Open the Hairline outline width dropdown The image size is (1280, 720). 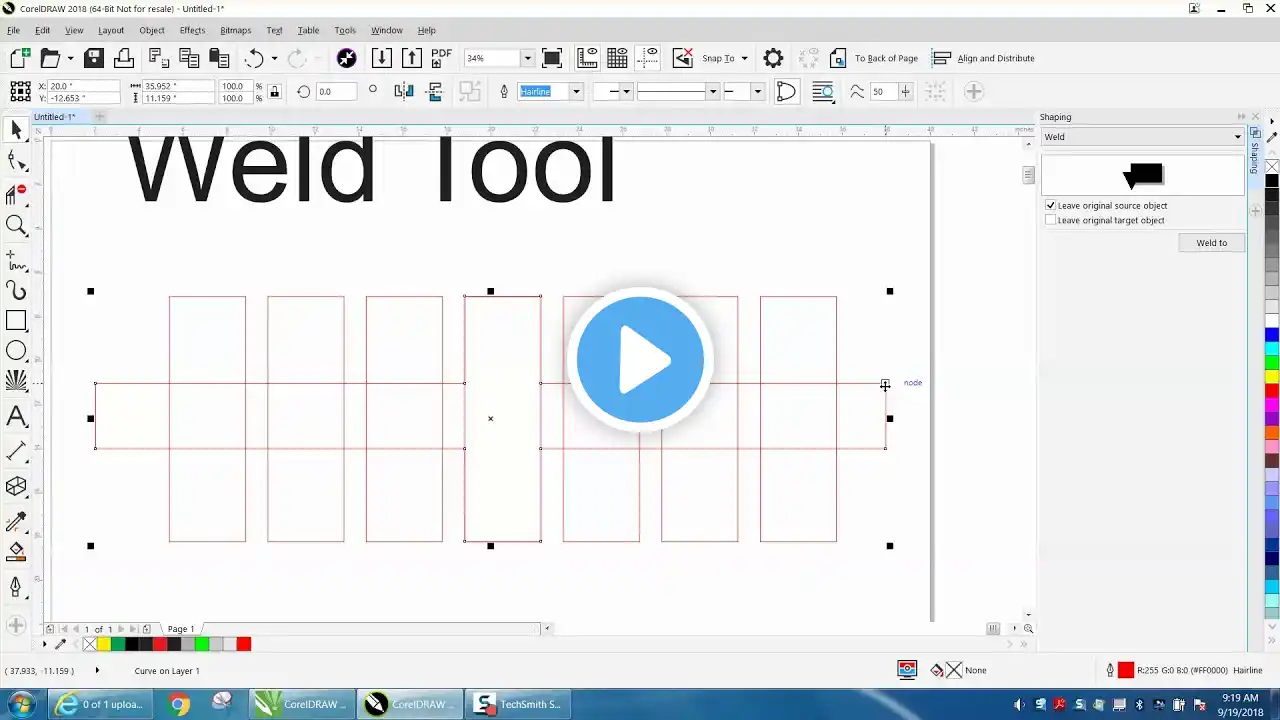click(576, 91)
